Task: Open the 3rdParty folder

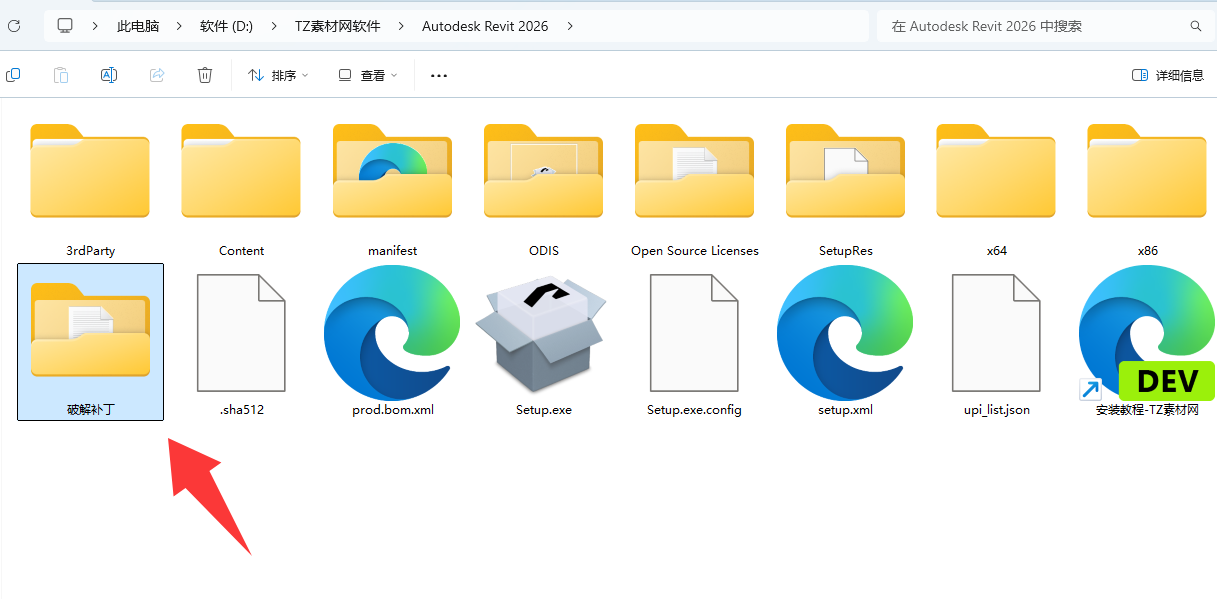Action: point(90,171)
